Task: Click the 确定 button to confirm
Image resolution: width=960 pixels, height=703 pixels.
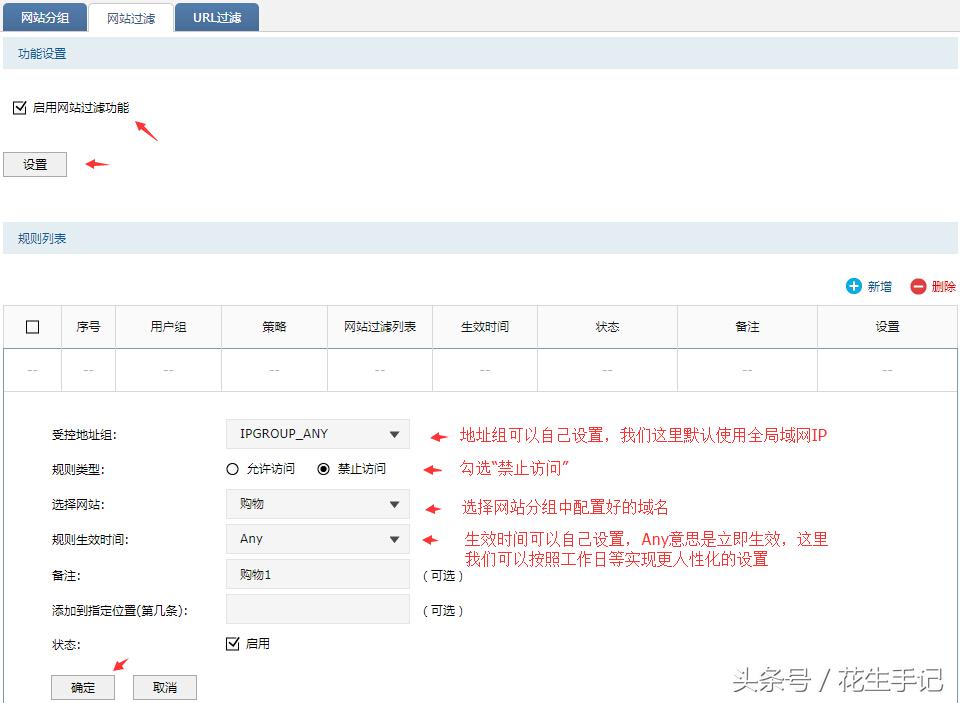Action: click(x=82, y=687)
